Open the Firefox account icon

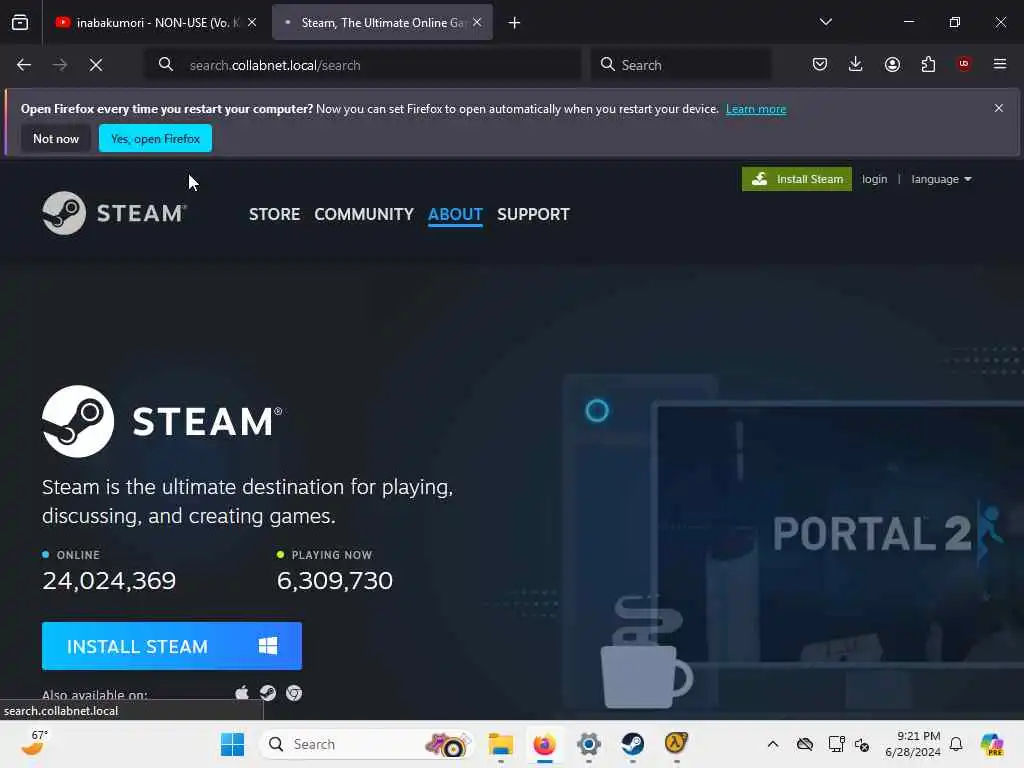pos(892,64)
